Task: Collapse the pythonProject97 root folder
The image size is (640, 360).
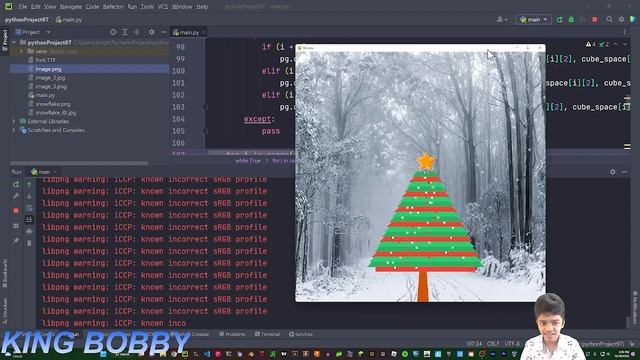Action: point(14,42)
